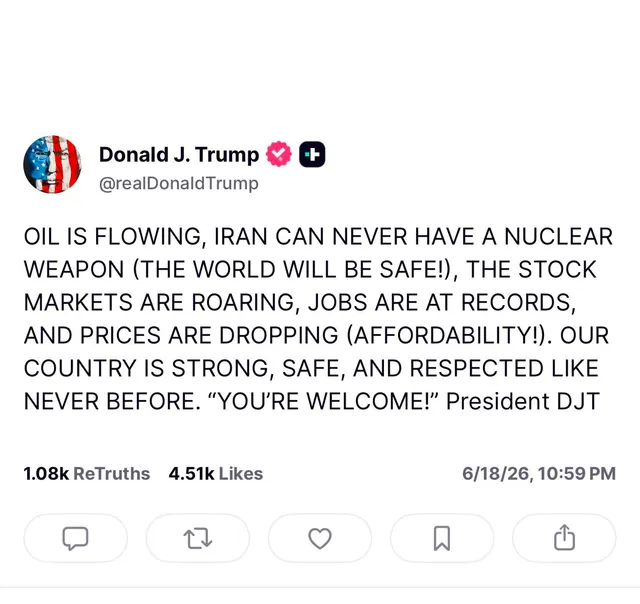This screenshot has height=604, width=640.
Task: Click the word "ReTruths" label
Action: [x=112, y=474]
